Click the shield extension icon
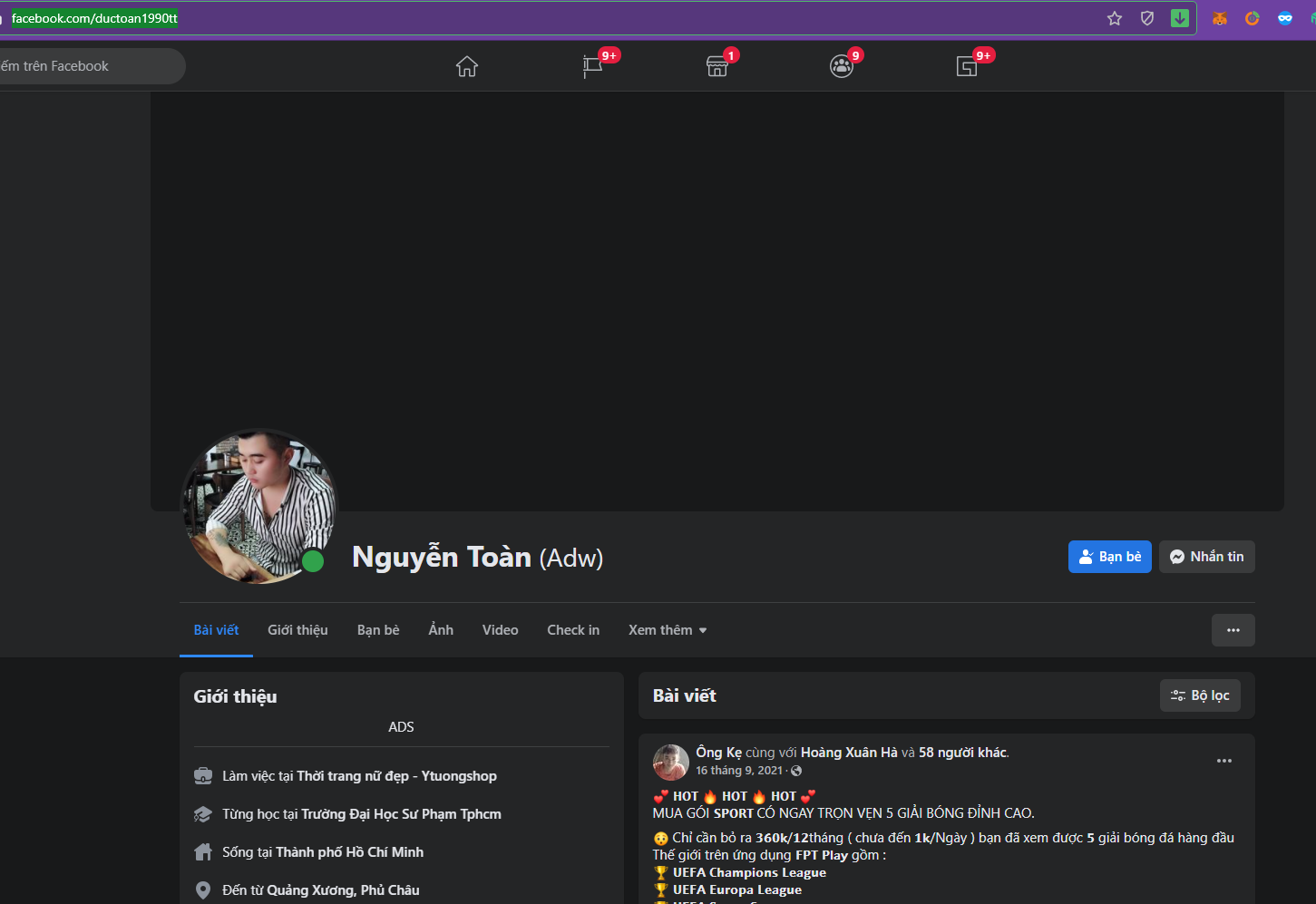Image resolution: width=1316 pixels, height=904 pixels. click(1147, 18)
